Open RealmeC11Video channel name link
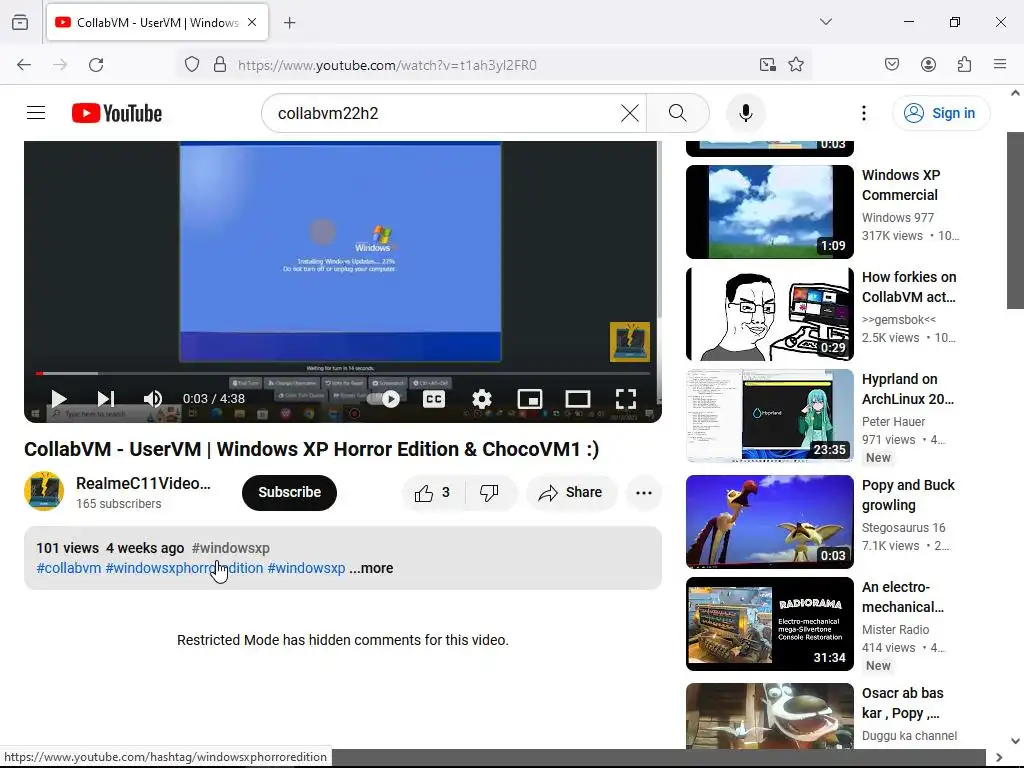The width and height of the screenshot is (1024, 768). (x=143, y=483)
